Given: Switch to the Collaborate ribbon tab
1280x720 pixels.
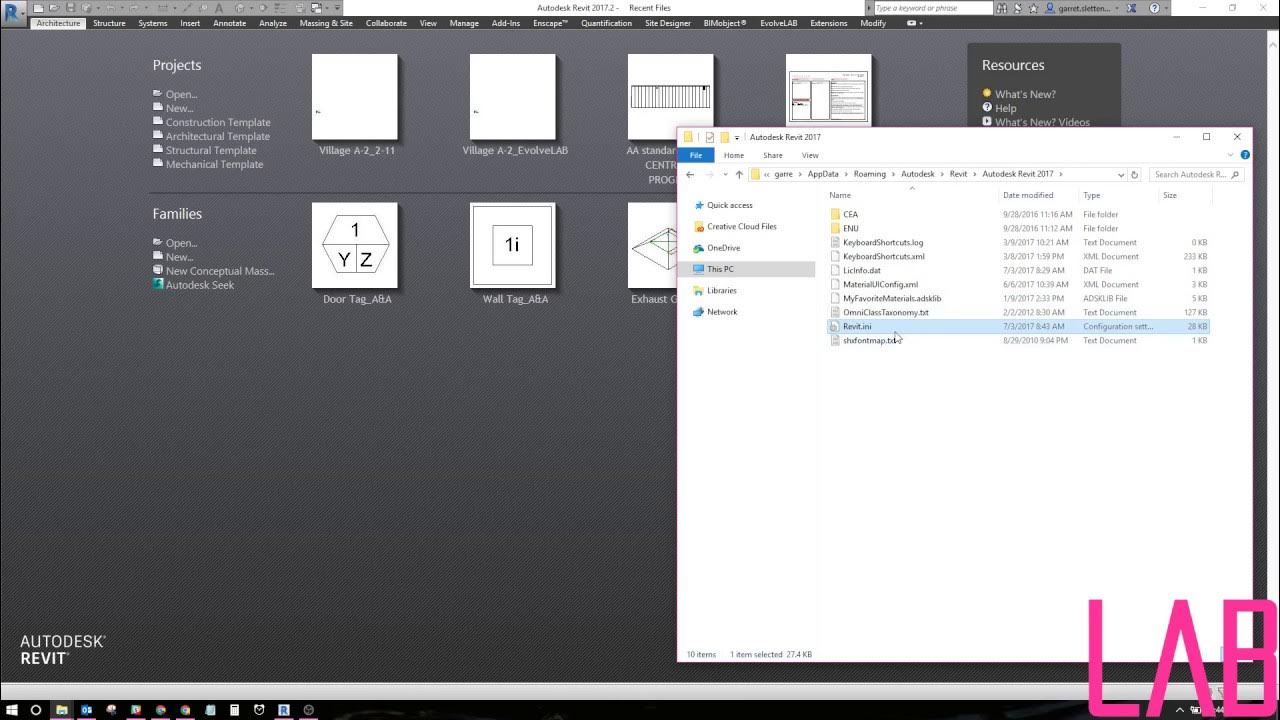Looking at the screenshot, I should pyautogui.click(x=386, y=23).
